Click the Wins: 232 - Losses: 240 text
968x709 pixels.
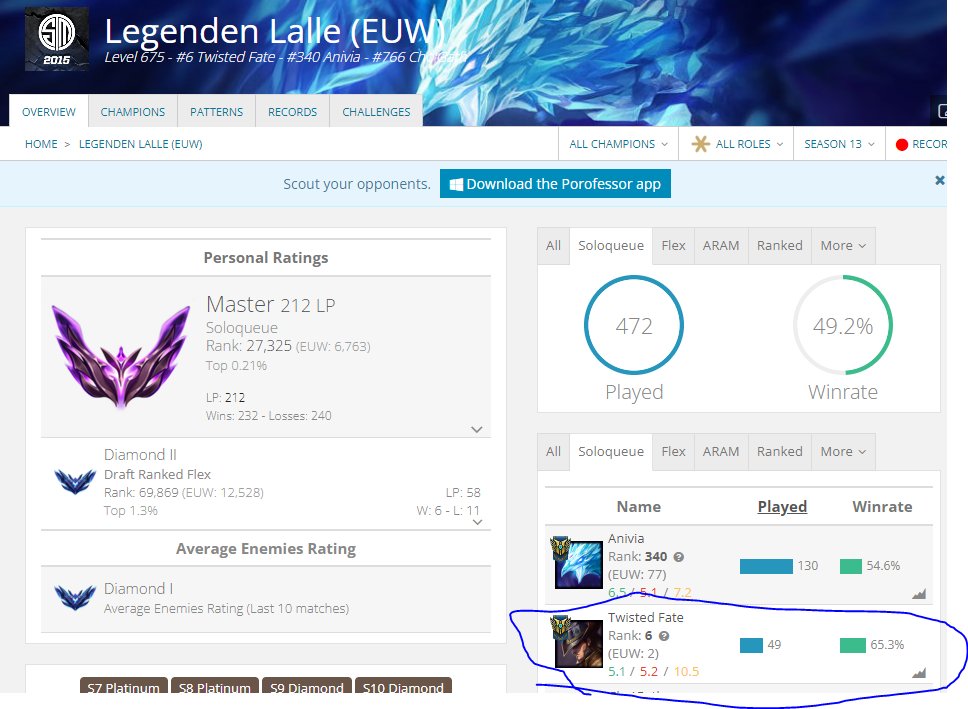click(269, 416)
